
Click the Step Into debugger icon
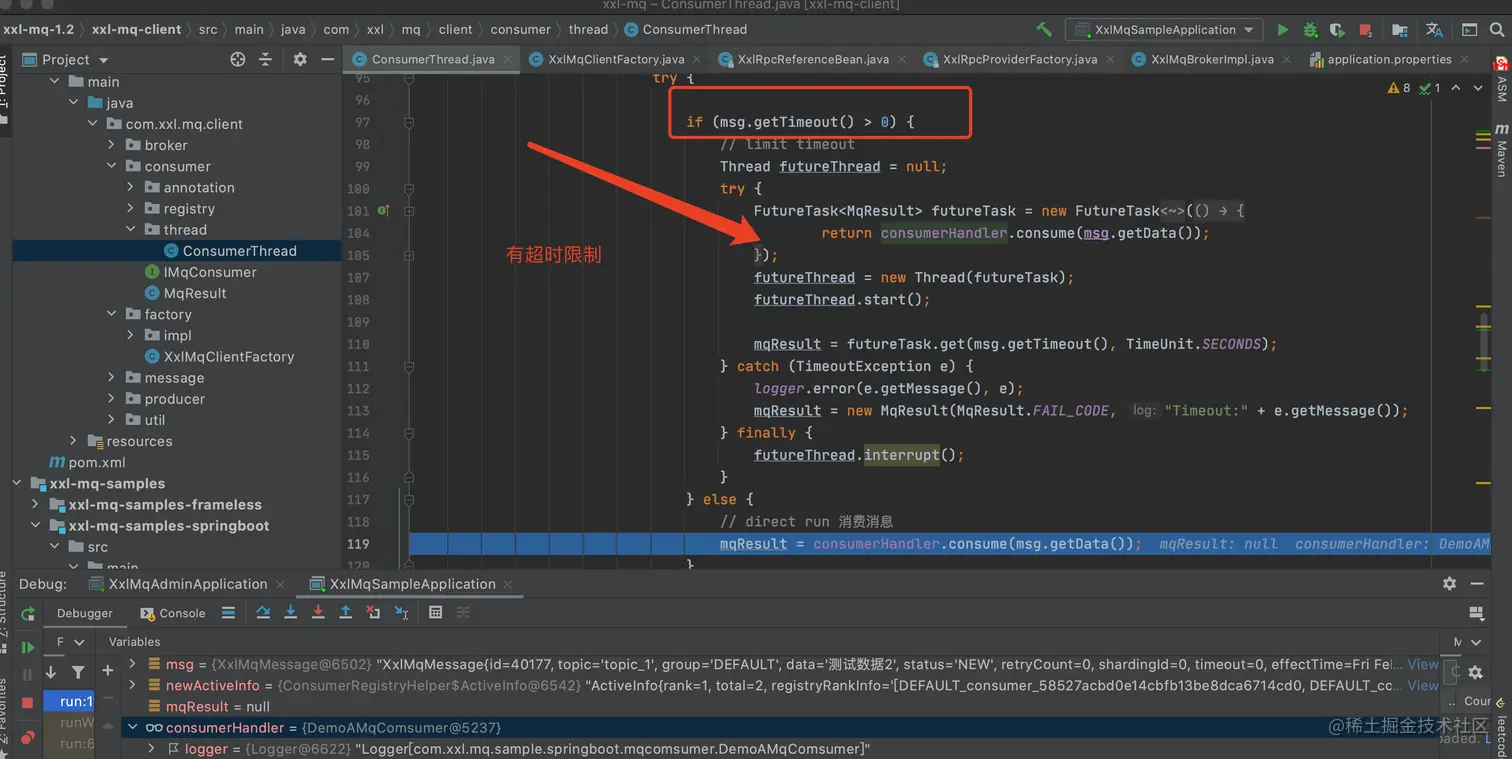click(x=291, y=613)
